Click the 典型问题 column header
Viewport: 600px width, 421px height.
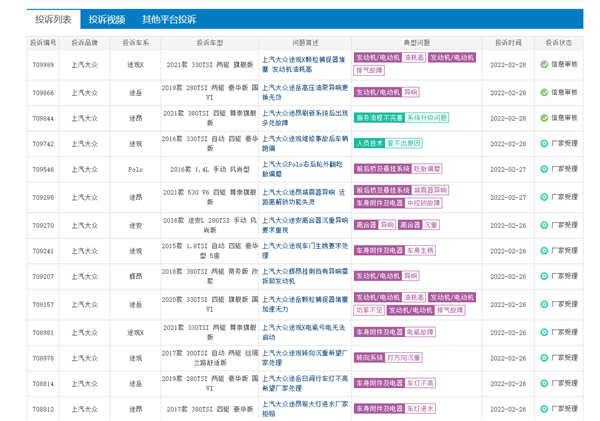tap(417, 42)
